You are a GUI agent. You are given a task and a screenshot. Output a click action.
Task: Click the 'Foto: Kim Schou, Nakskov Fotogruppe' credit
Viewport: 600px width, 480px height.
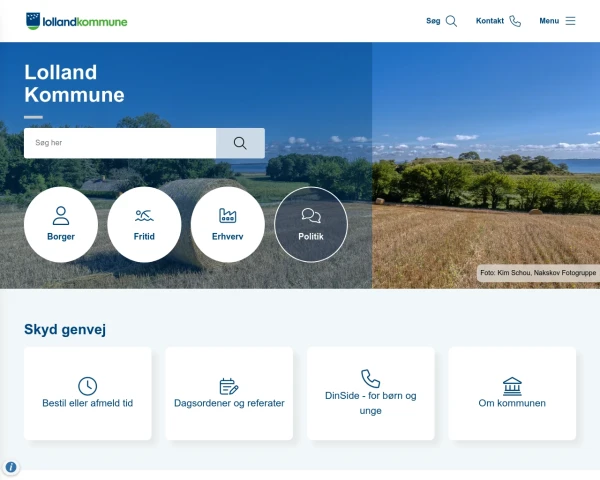(538, 273)
